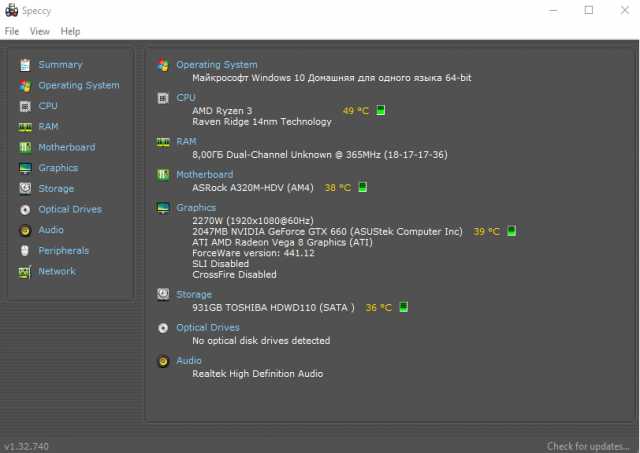Open the File menu
The image size is (640, 453).
(x=12, y=31)
